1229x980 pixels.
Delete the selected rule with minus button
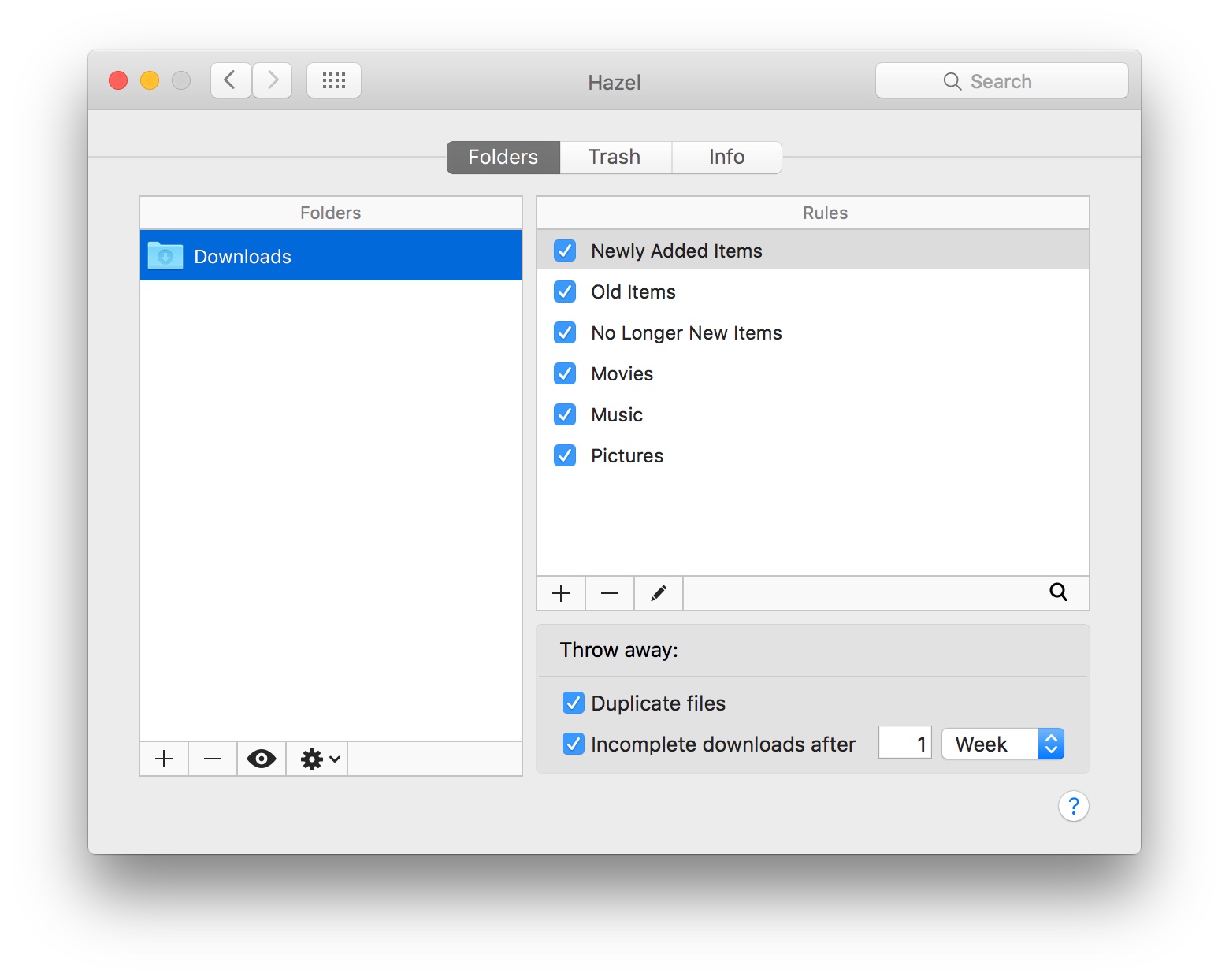coord(610,593)
